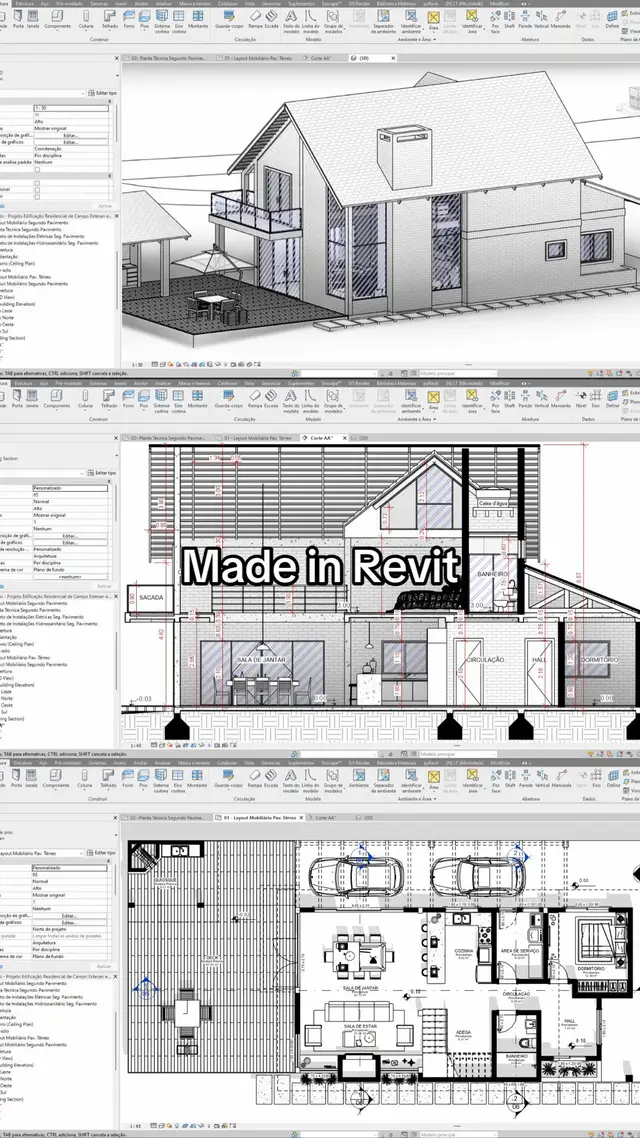Click Editar tipo button in middle window
This screenshot has height=1138, width=640.
click(x=101, y=473)
